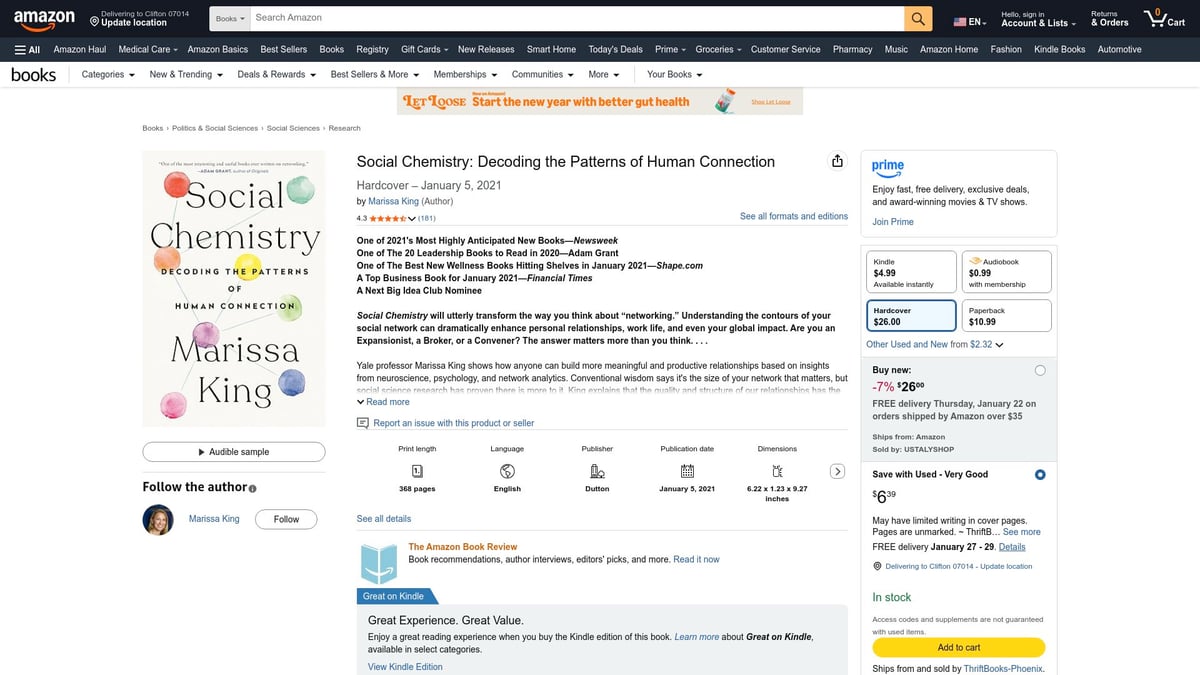Click the Language globe icon
The image size is (1200, 675).
[x=507, y=472]
